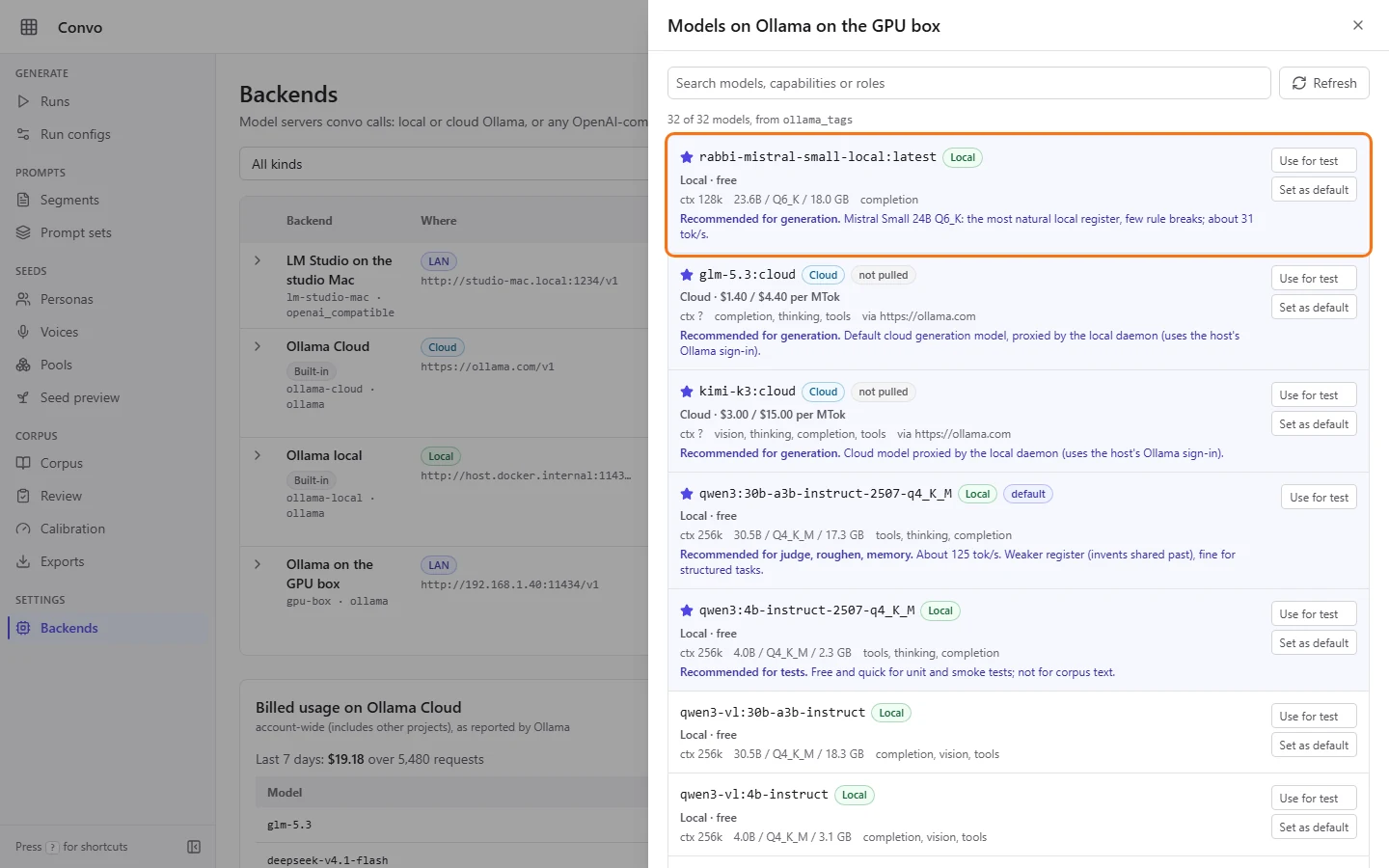Image resolution: width=1389 pixels, height=868 pixels.
Task: Click the Review clipboard icon
Action: 23,496
